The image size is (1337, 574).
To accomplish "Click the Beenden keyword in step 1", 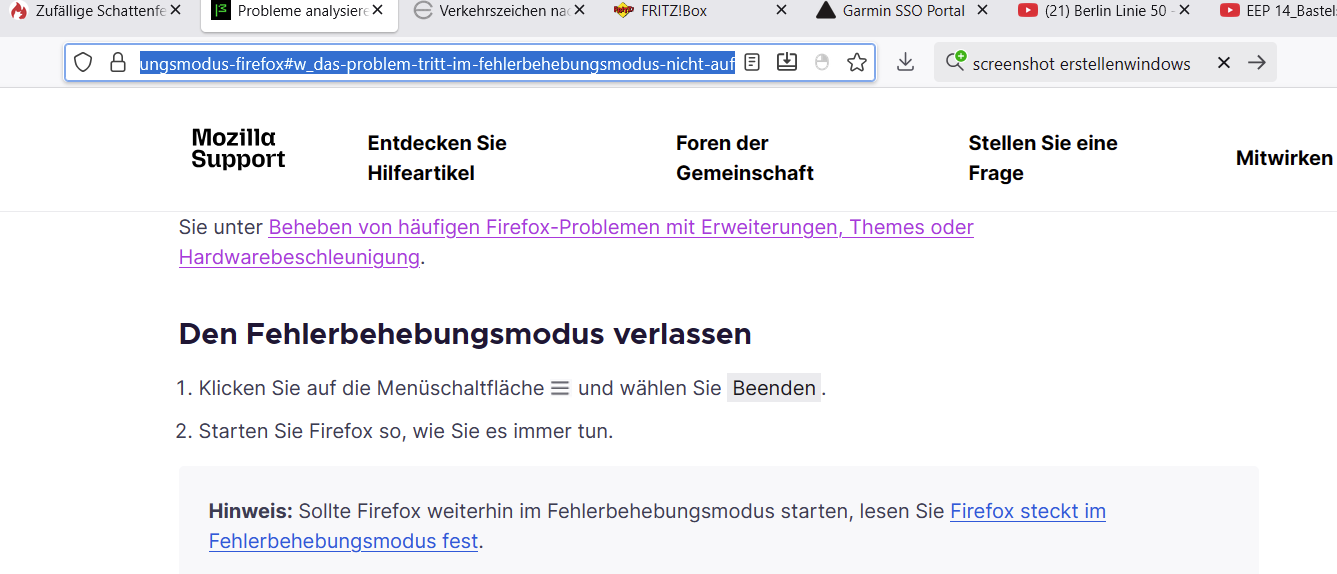I will 774,388.
